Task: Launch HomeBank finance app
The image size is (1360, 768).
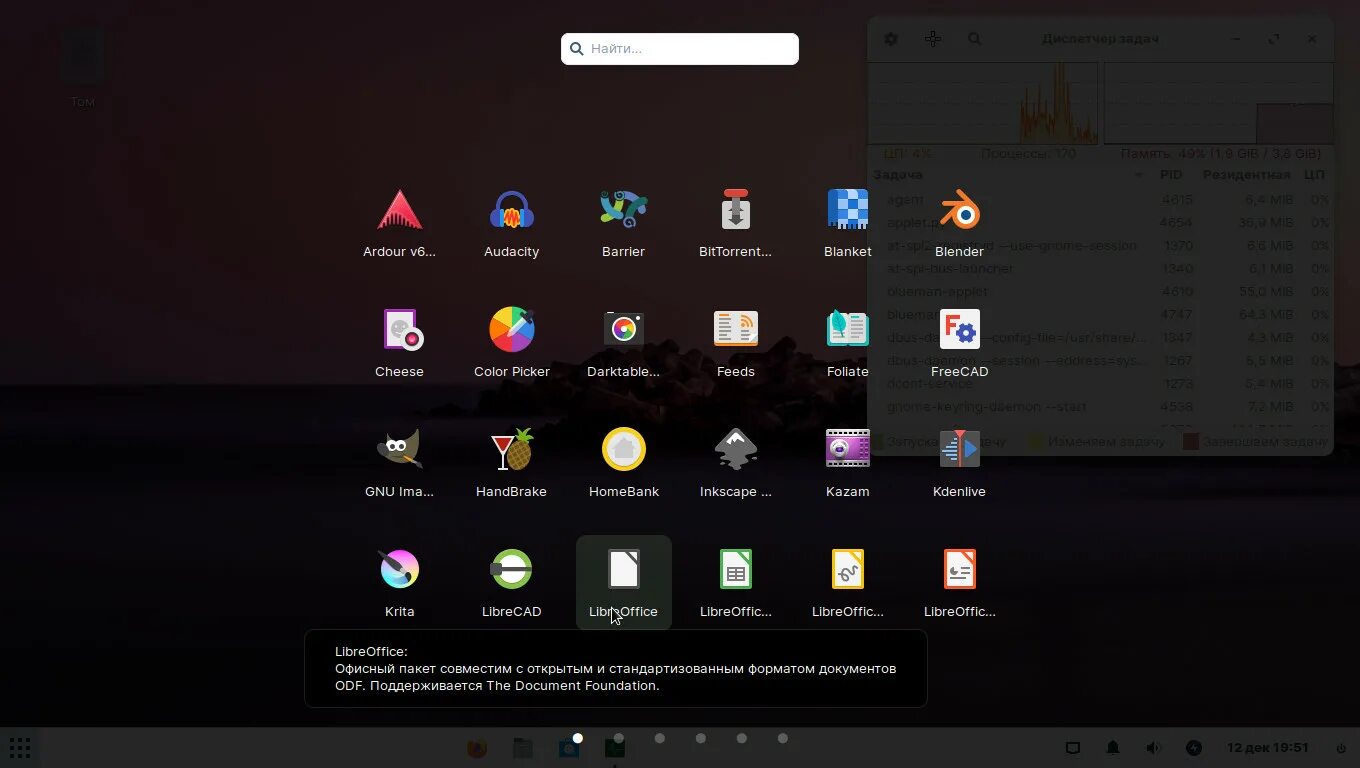Action: click(x=623, y=463)
